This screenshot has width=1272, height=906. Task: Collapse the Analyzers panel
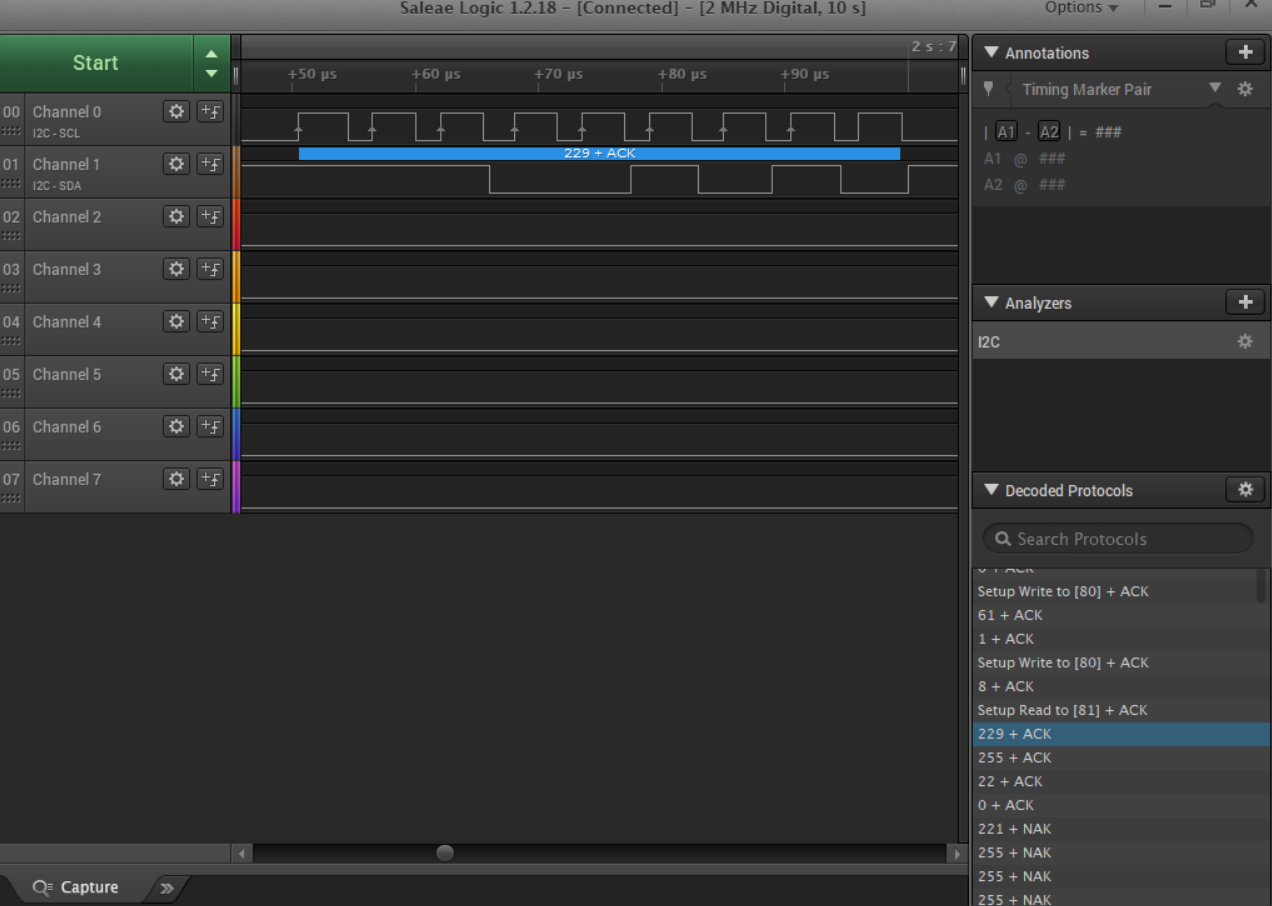click(x=991, y=302)
